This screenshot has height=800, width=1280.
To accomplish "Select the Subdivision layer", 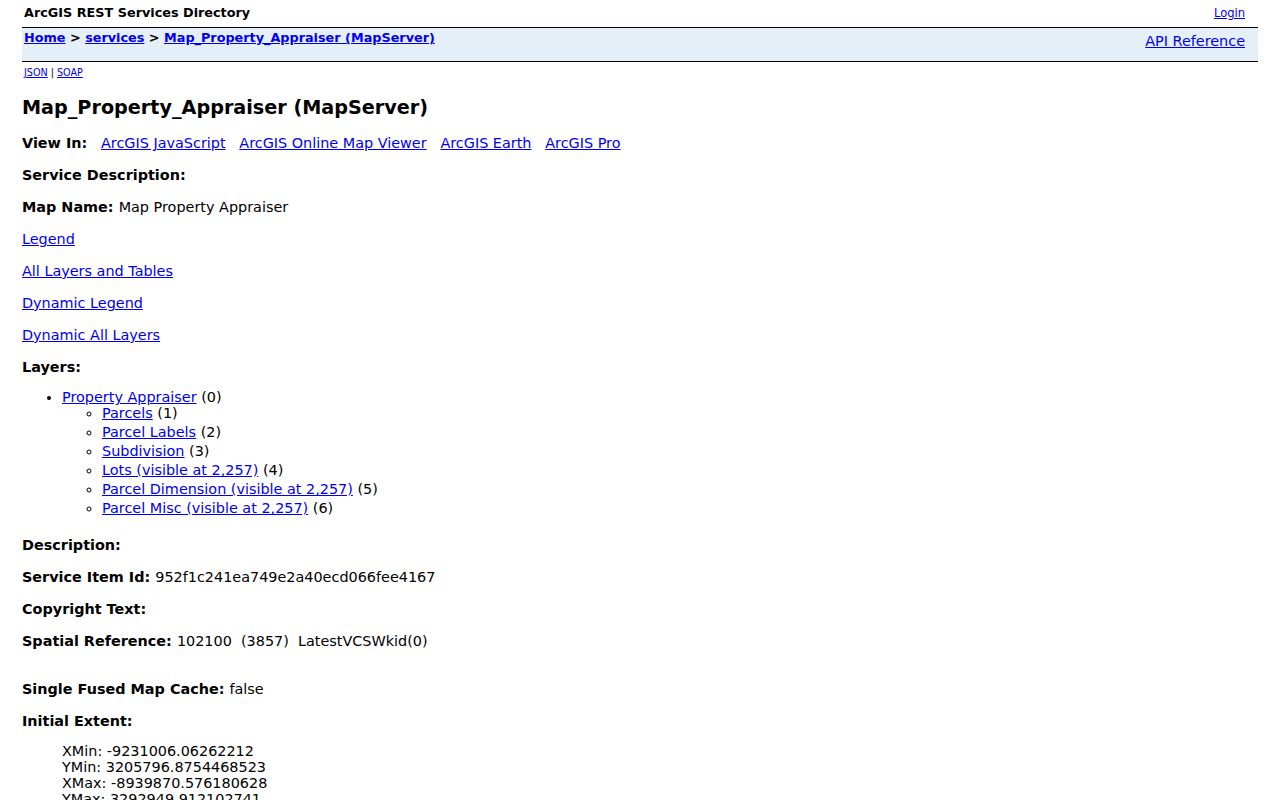I will click(143, 451).
